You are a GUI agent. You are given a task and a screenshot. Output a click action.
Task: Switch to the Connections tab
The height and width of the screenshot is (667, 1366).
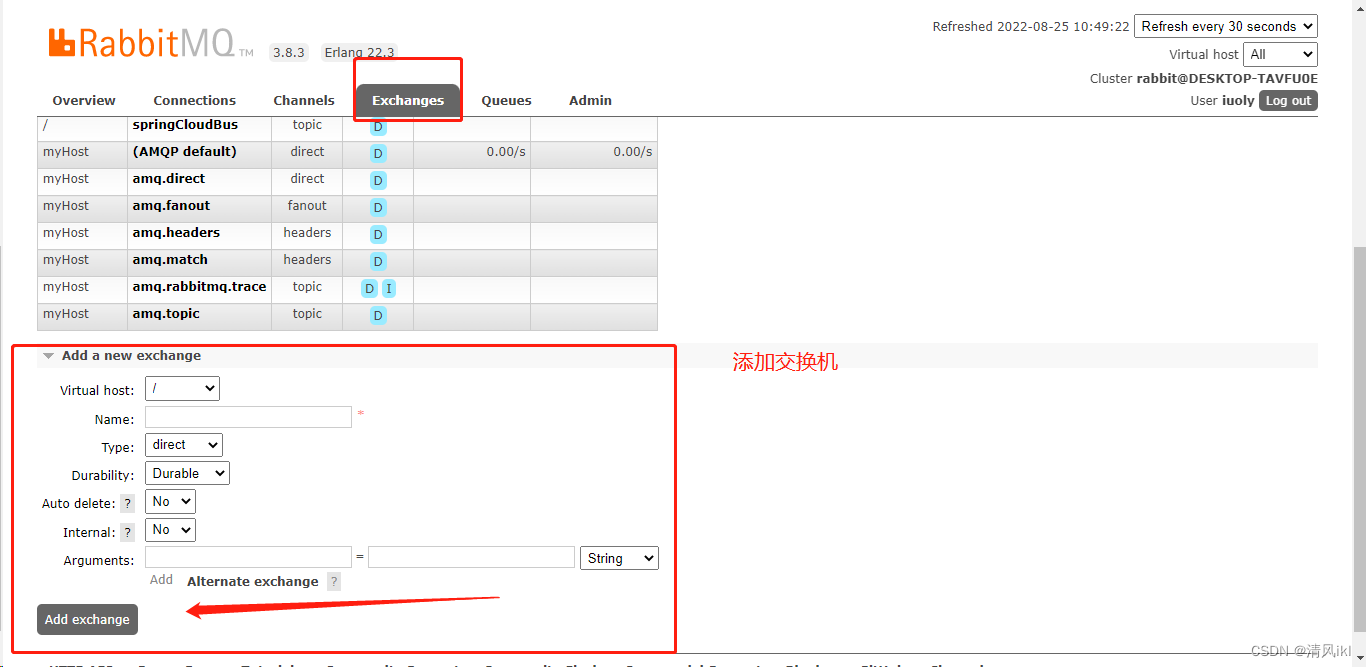click(194, 101)
